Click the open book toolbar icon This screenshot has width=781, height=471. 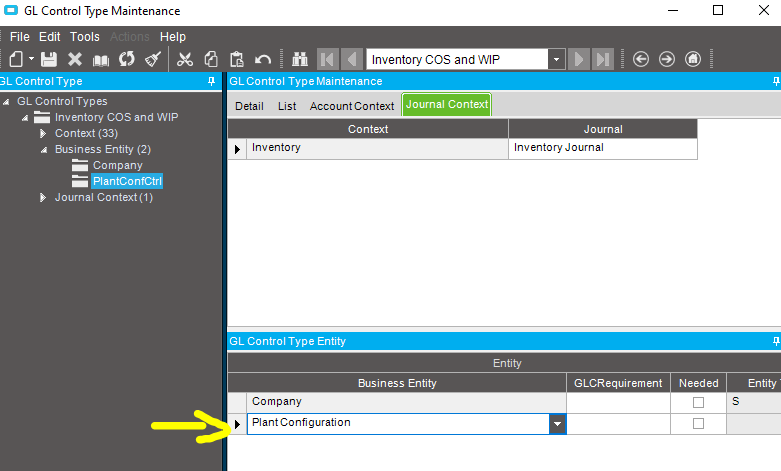click(101, 60)
